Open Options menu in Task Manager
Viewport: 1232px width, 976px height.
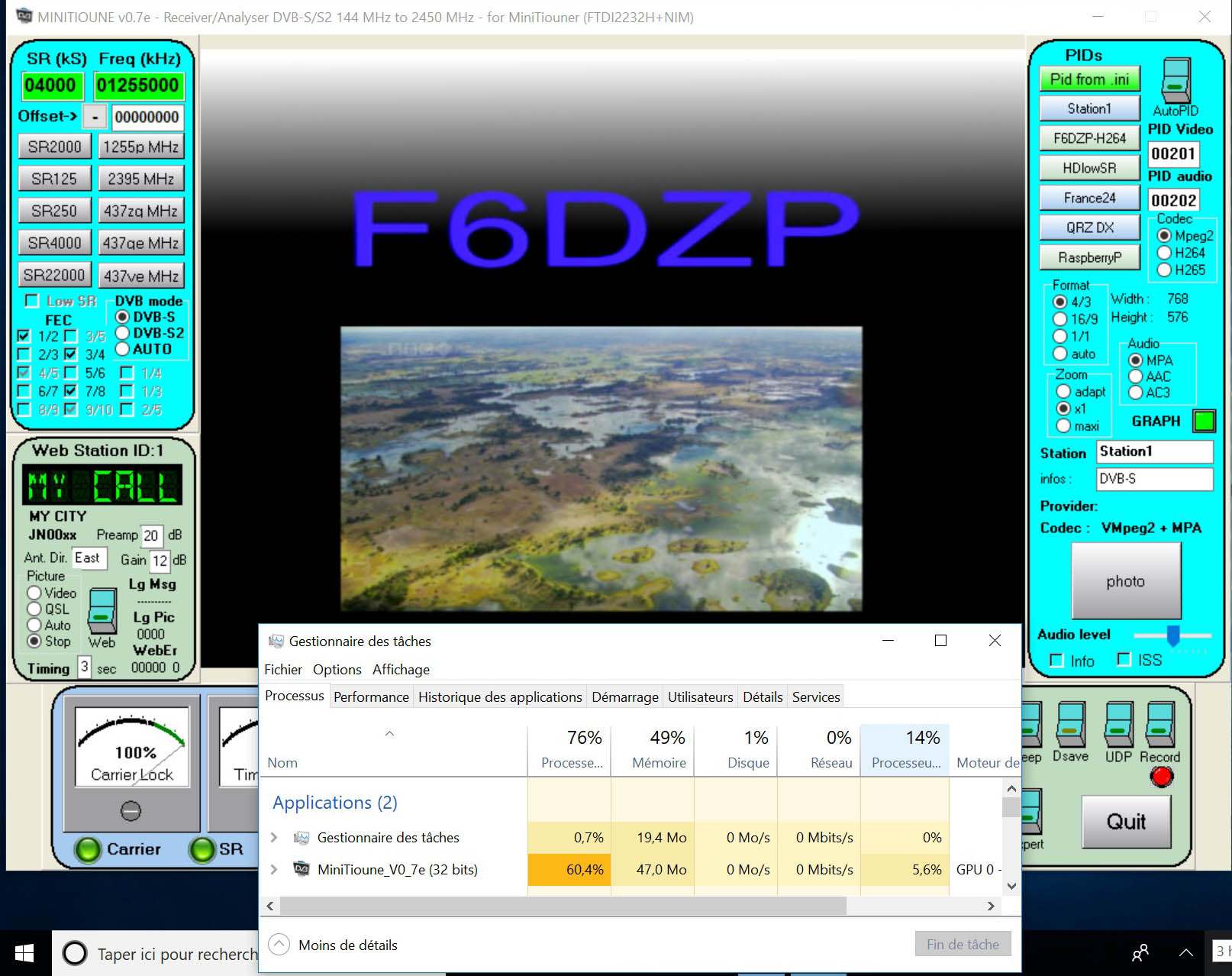(337, 670)
